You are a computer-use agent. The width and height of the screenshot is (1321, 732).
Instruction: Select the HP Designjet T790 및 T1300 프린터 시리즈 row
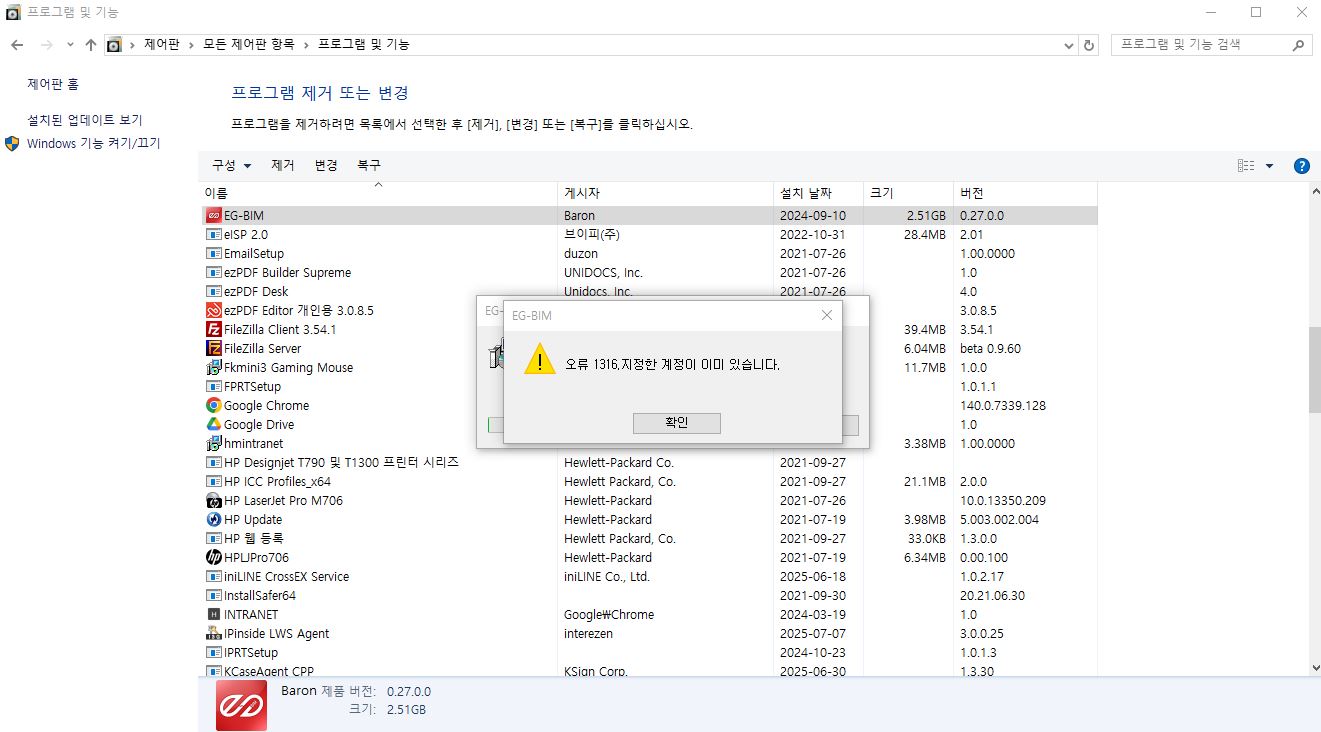click(651, 462)
